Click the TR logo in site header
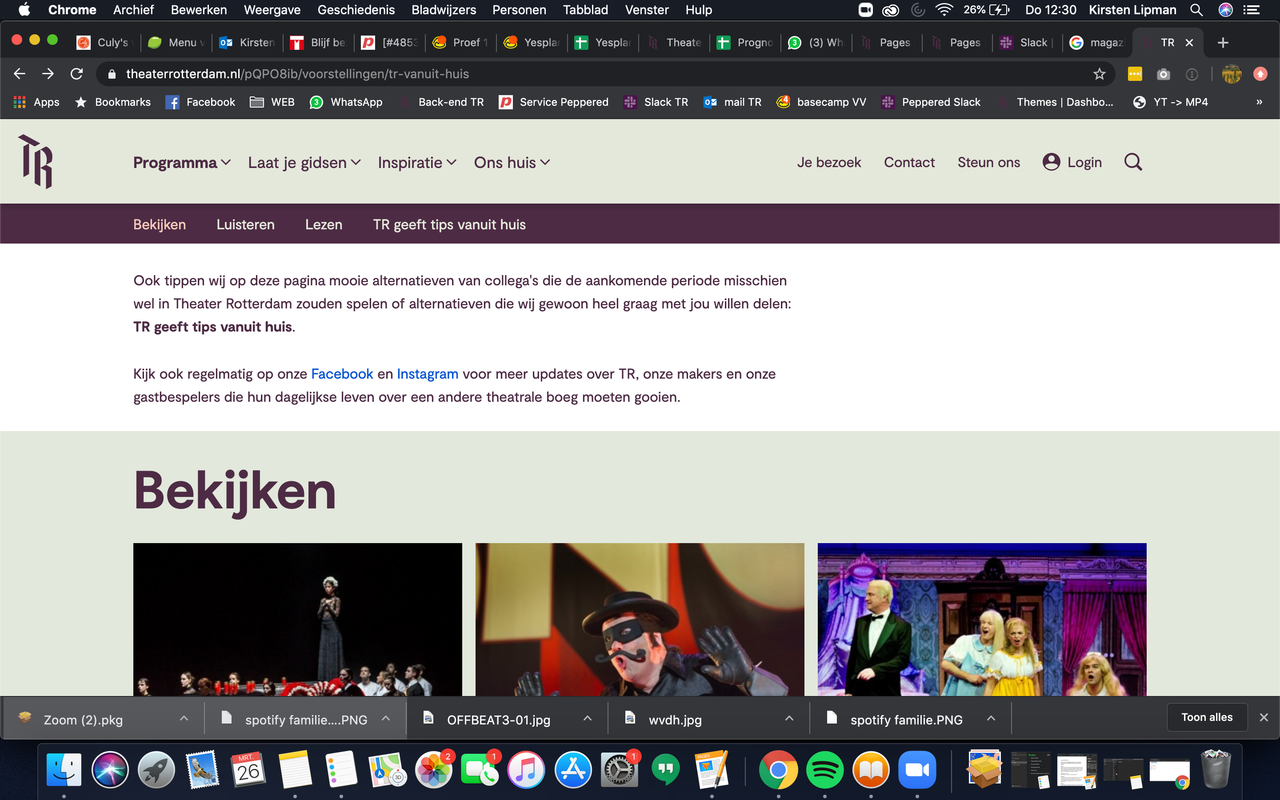Screen dimensions: 1280x800 tap(36, 162)
